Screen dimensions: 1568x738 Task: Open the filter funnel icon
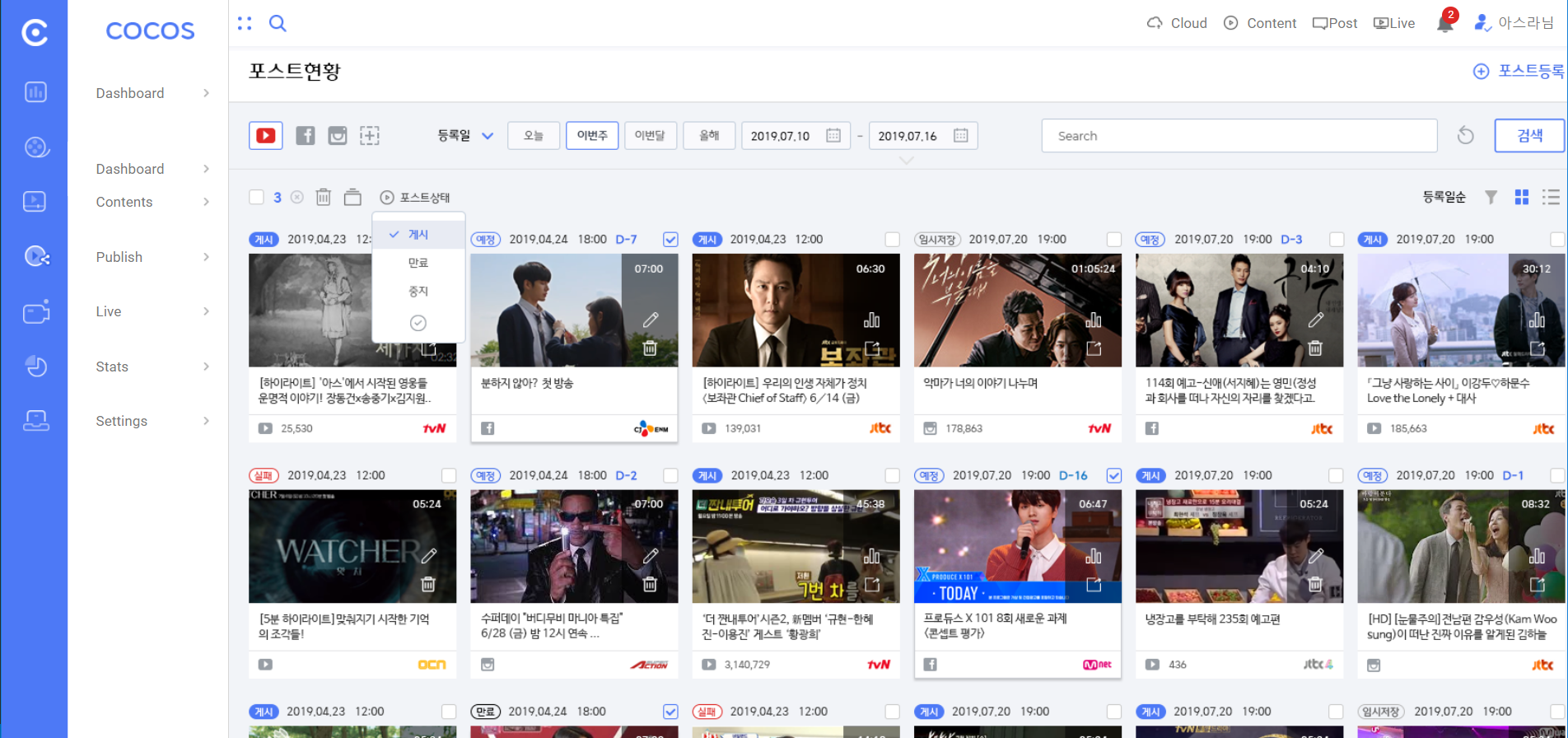[x=1491, y=197]
